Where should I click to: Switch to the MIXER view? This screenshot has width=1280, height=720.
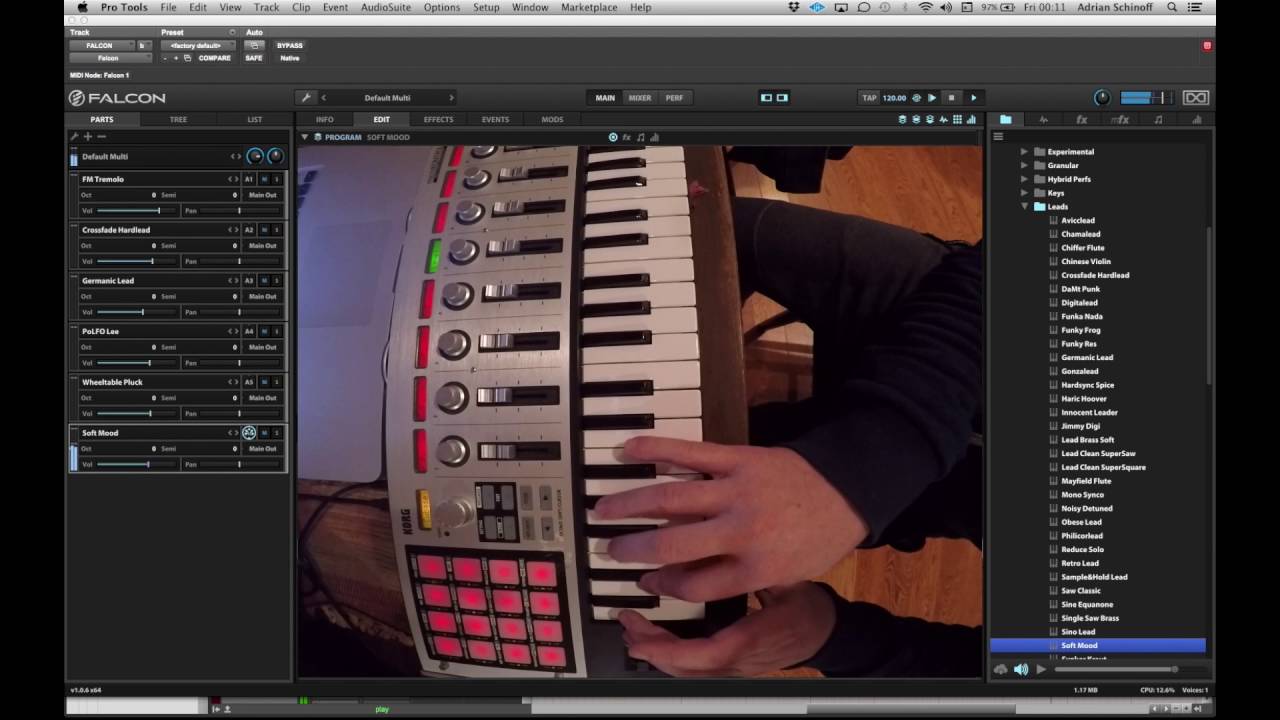point(640,97)
